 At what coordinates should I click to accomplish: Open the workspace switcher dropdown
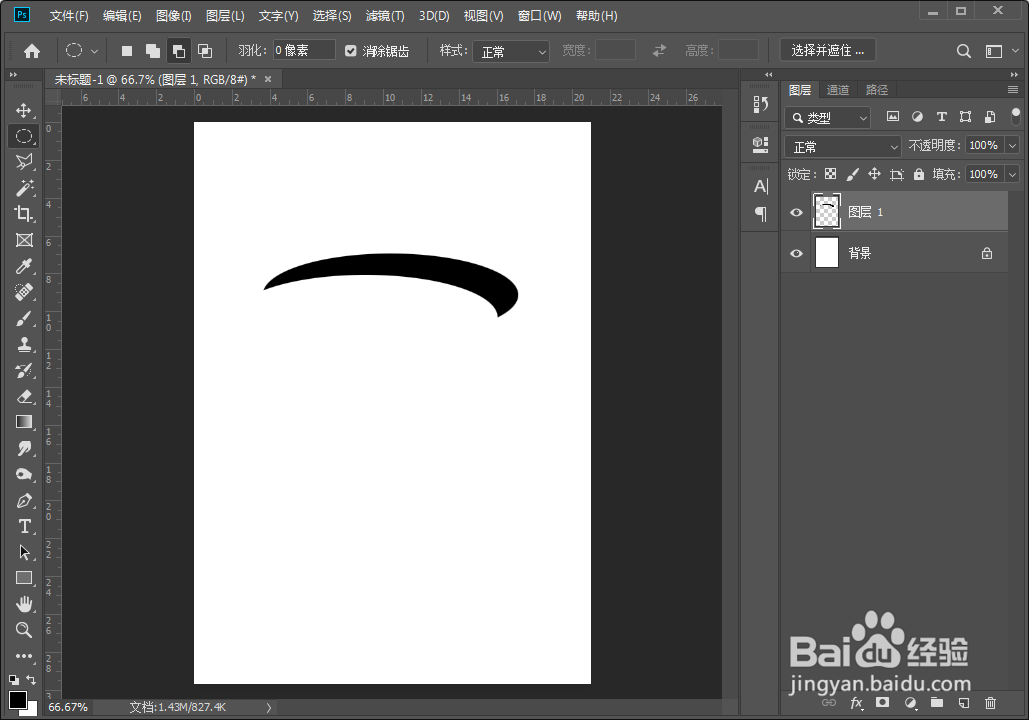point(1015,51)
